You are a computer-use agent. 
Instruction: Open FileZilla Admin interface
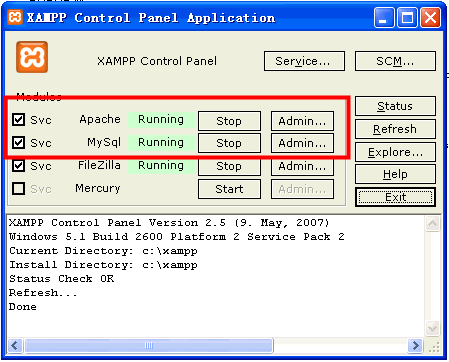302,166
